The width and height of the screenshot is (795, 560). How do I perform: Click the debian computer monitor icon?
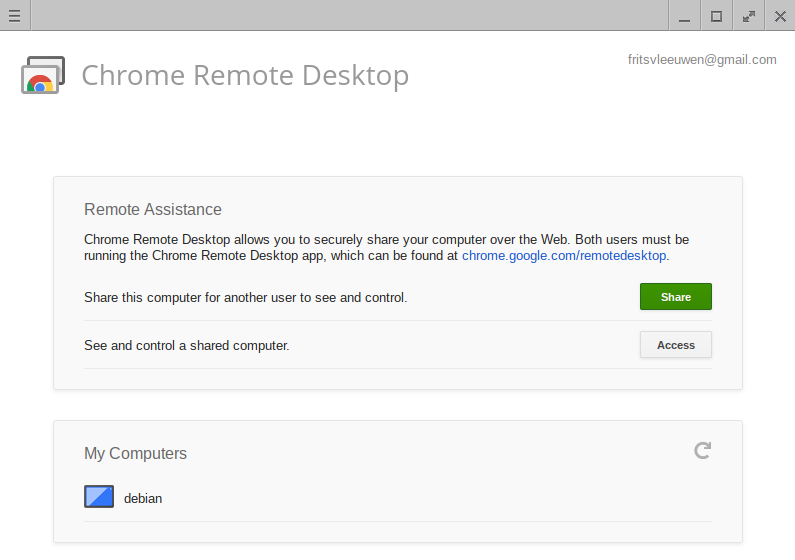point(99,497)
